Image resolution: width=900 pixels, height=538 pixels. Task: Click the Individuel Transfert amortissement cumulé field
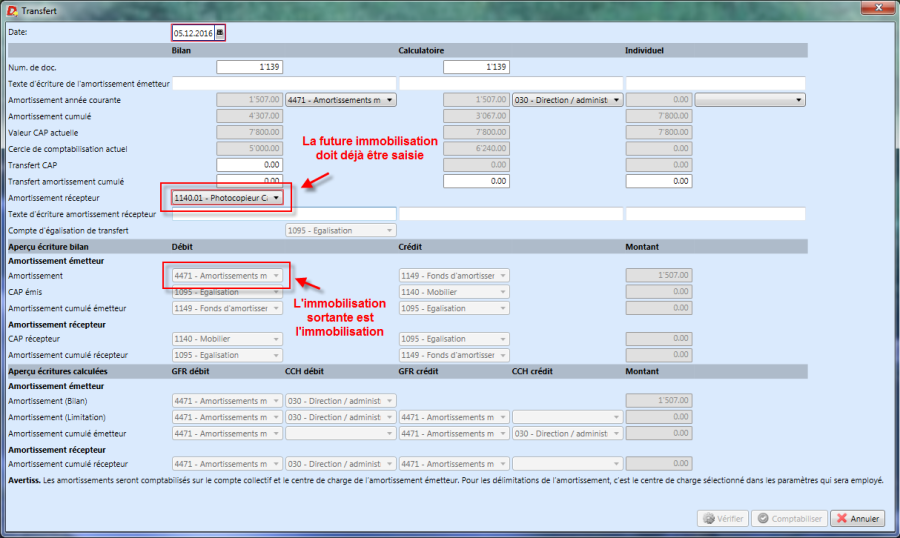point(658,181)
